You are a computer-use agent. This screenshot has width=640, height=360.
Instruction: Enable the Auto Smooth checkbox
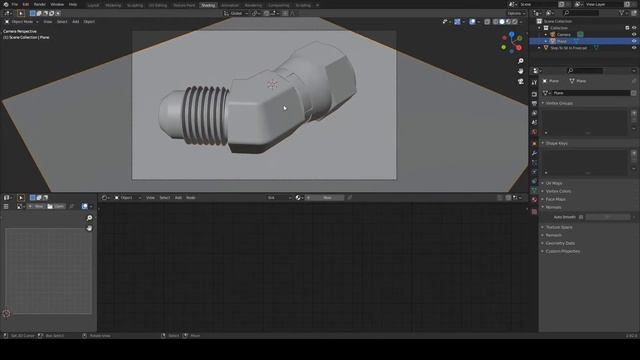pyautogui.click(x=581, y=217)
